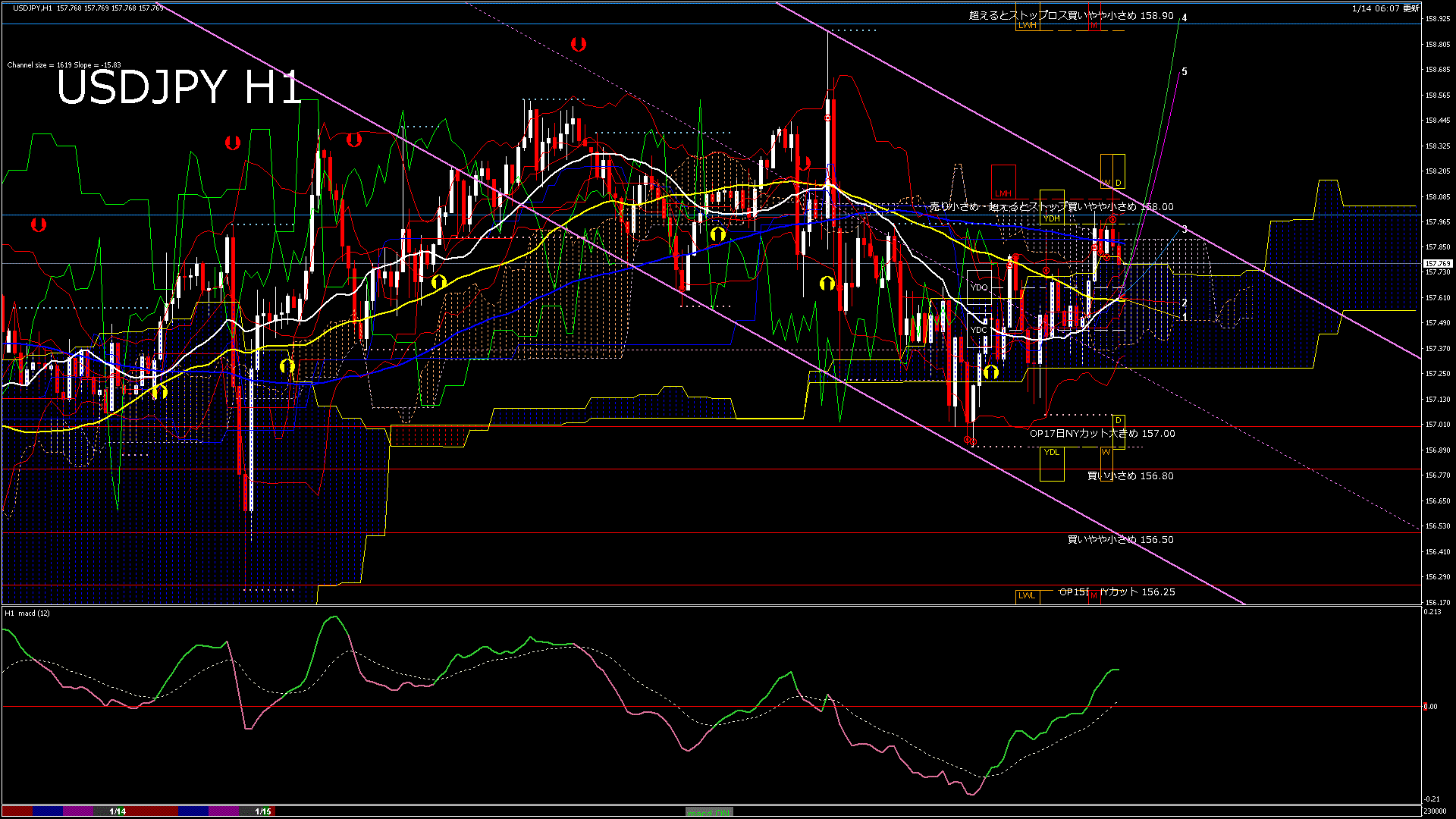
Task: Click the USDJPY H1 title text
Action: 179,87
